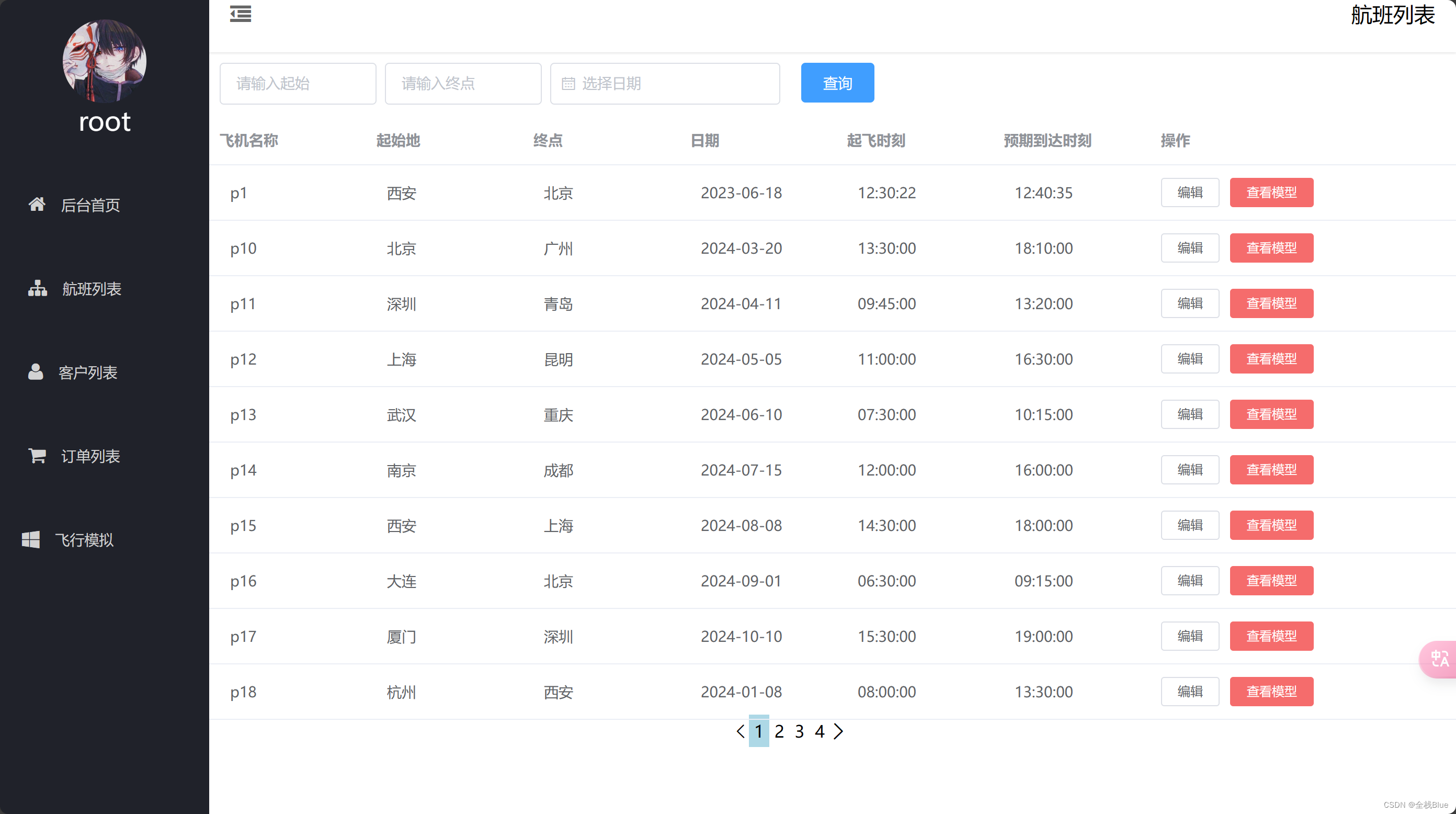1456x814 pixels.
Task: Click the previous page left chevron
Action: (x=740, y=731)
